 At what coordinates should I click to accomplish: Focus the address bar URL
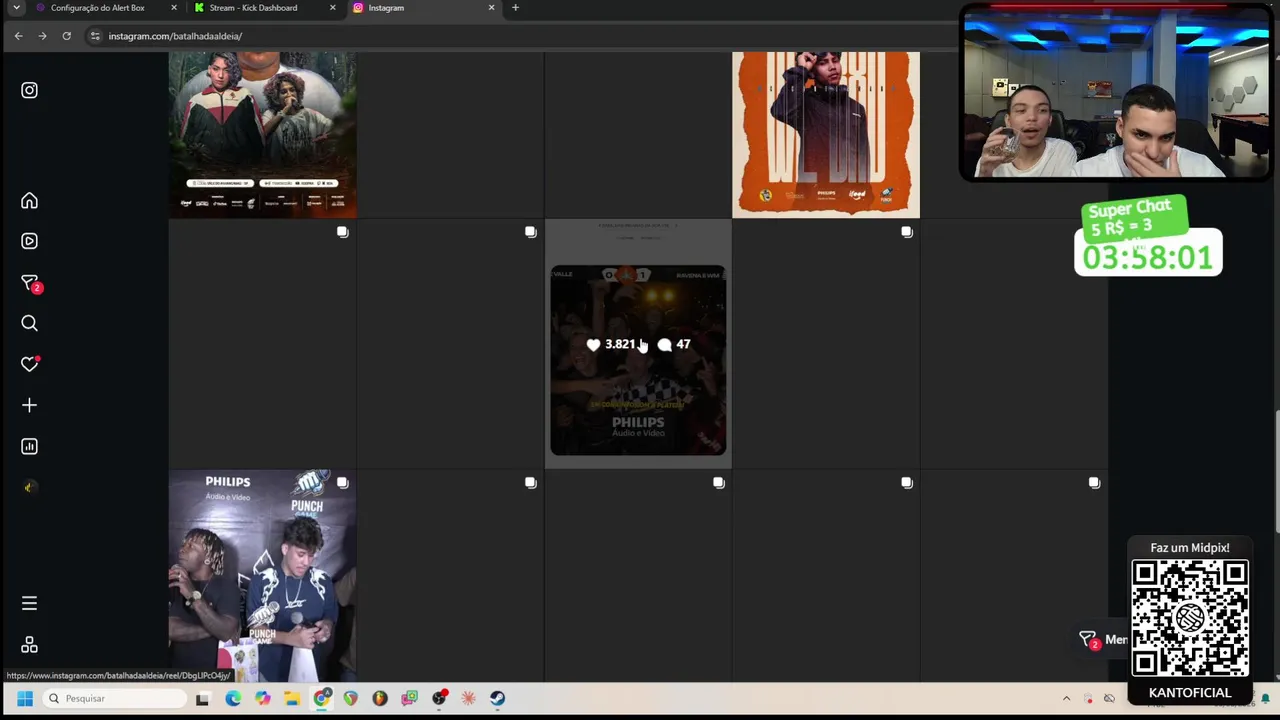(x=175, y=36)
